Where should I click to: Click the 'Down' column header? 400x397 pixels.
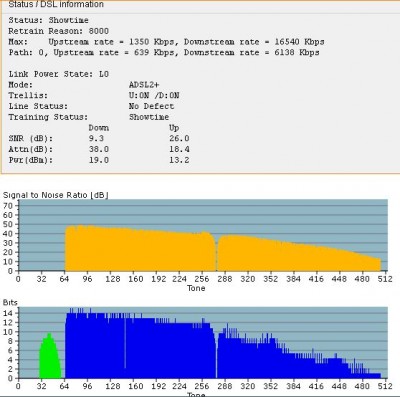coord(99,128)
